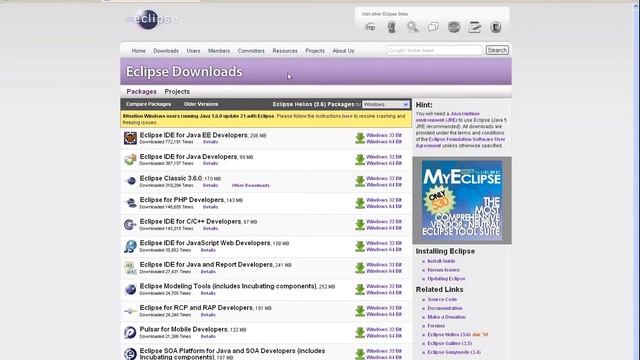Open the Updating Eclipse link
Viewport: 640px width, 360px height.
pos(446,278)
